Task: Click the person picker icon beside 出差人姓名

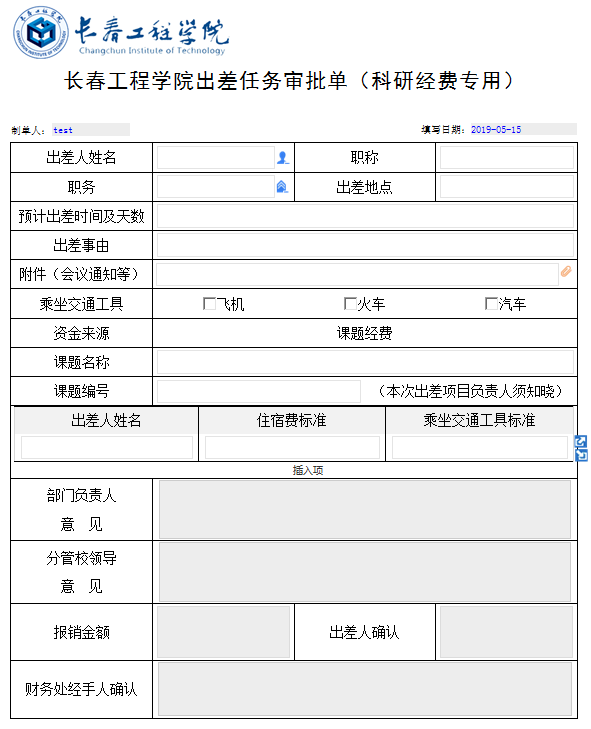Action: (x=283, y=158)
